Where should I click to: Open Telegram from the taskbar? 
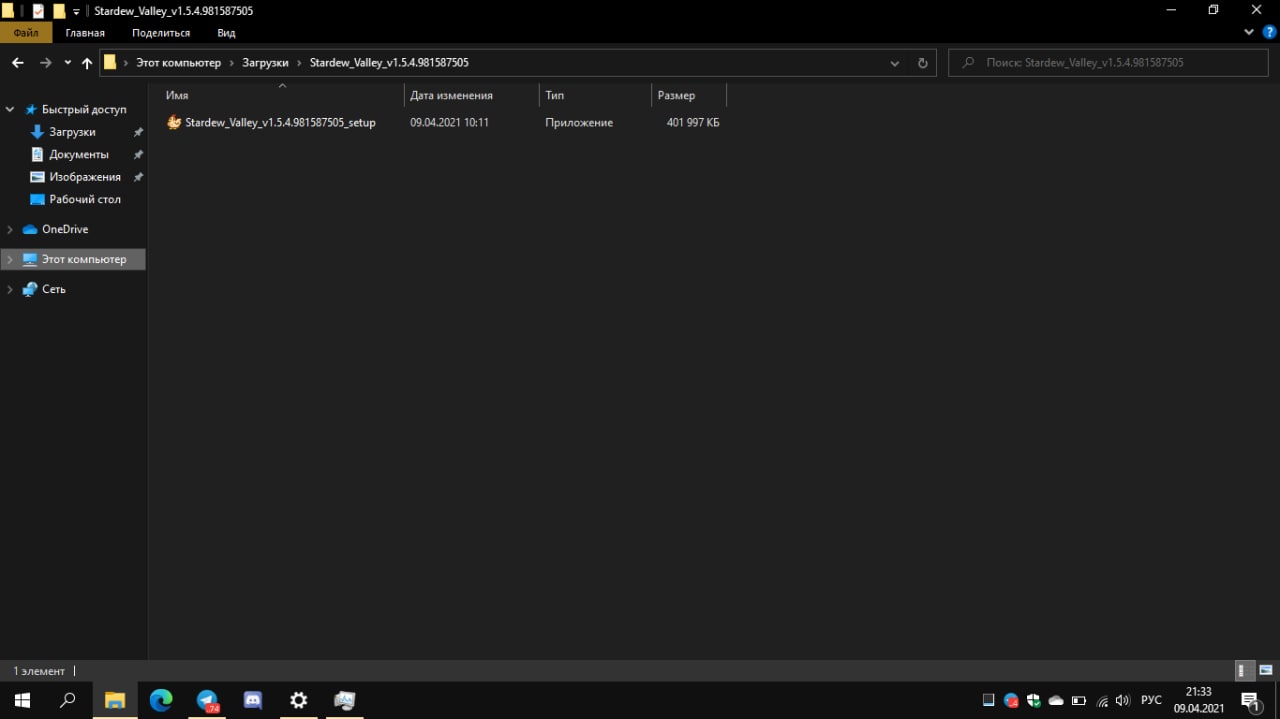pos(207,700)
